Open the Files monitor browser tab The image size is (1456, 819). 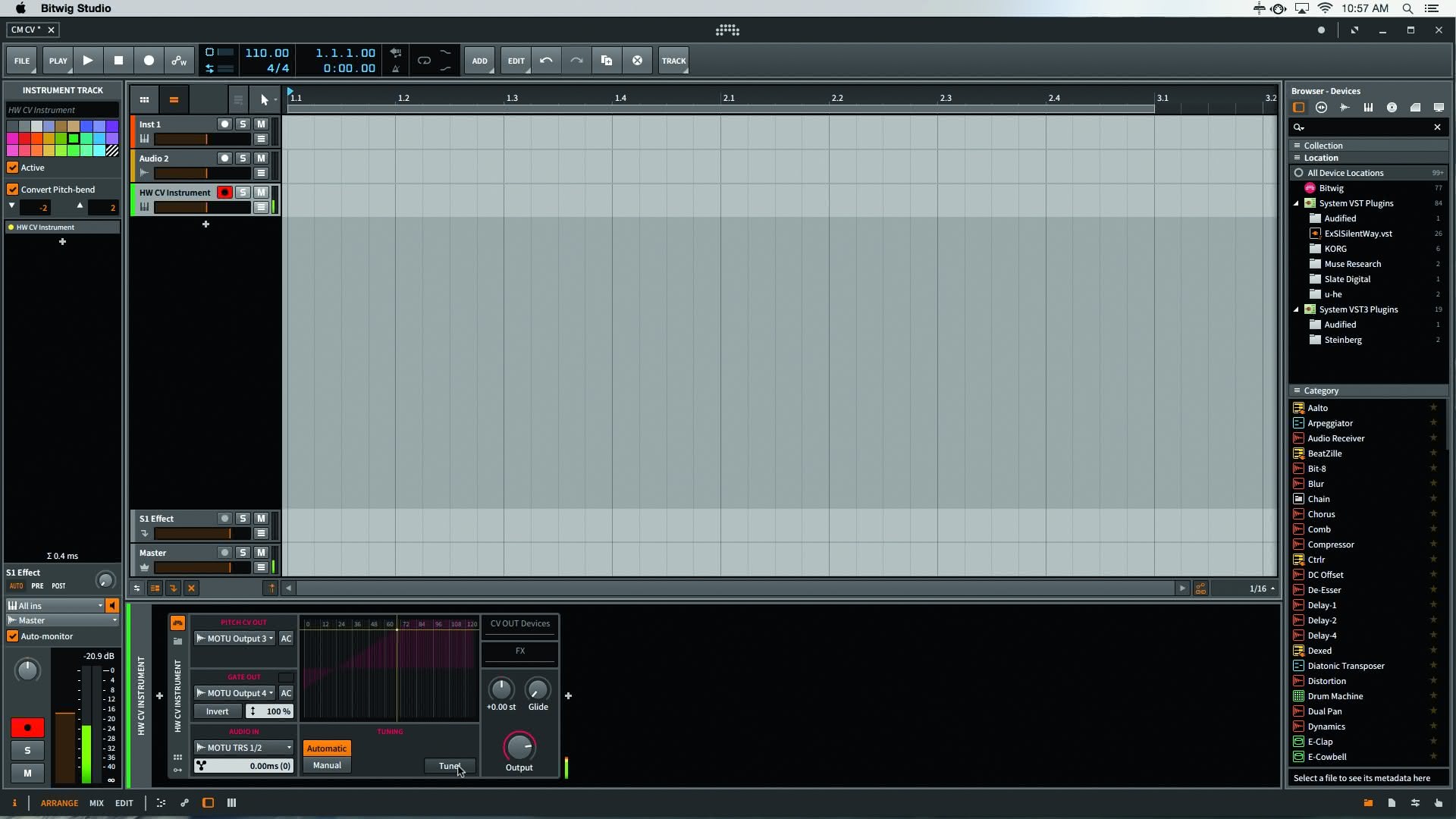pyautogui.click(x=1439, y=108)
